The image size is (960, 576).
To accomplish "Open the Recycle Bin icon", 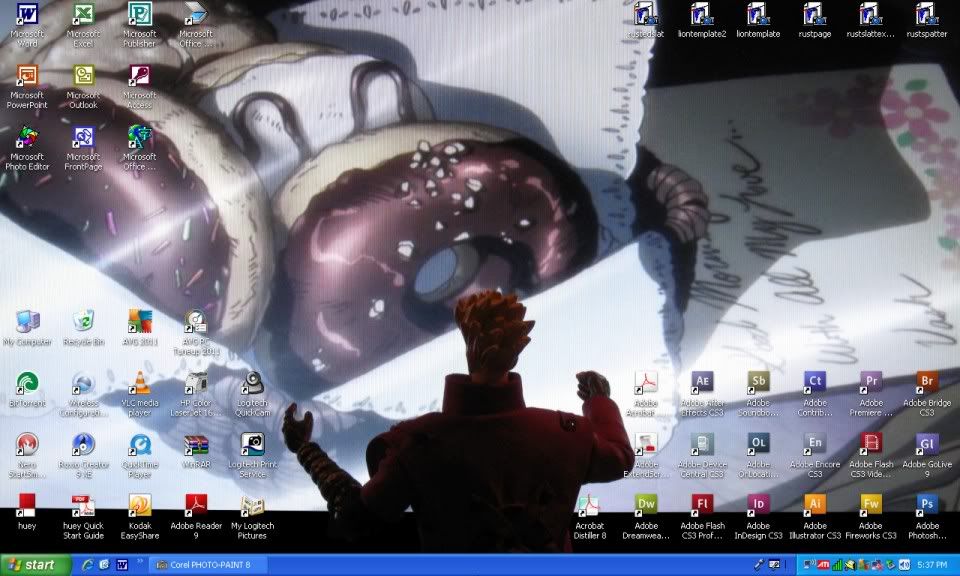I will tap(84, 321).
